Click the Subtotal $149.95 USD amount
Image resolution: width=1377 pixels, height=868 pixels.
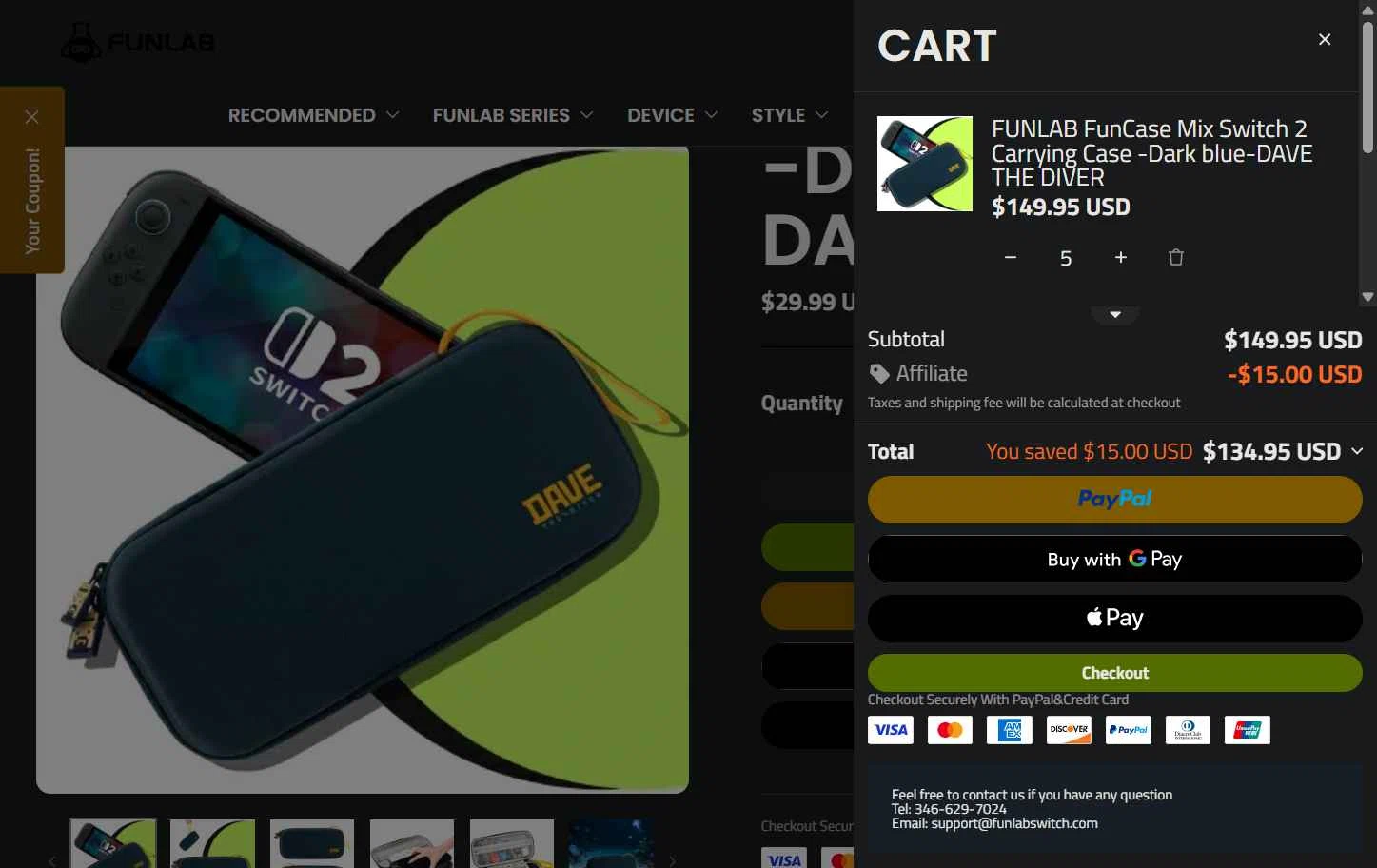[1293, 340]
